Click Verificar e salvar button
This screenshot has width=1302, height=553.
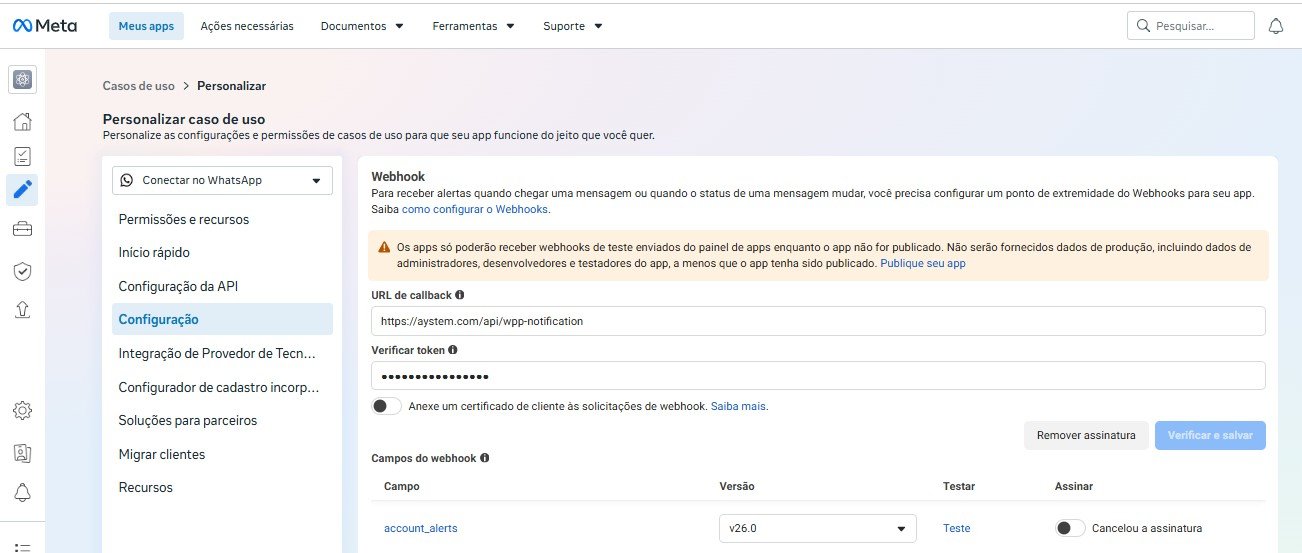(x=1210, y=435)
